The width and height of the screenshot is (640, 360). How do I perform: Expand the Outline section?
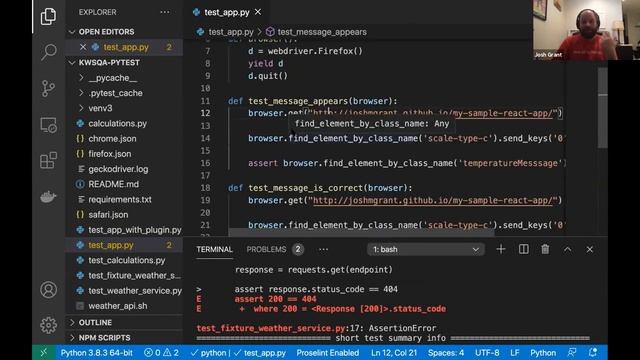click(x=124, y=322)
